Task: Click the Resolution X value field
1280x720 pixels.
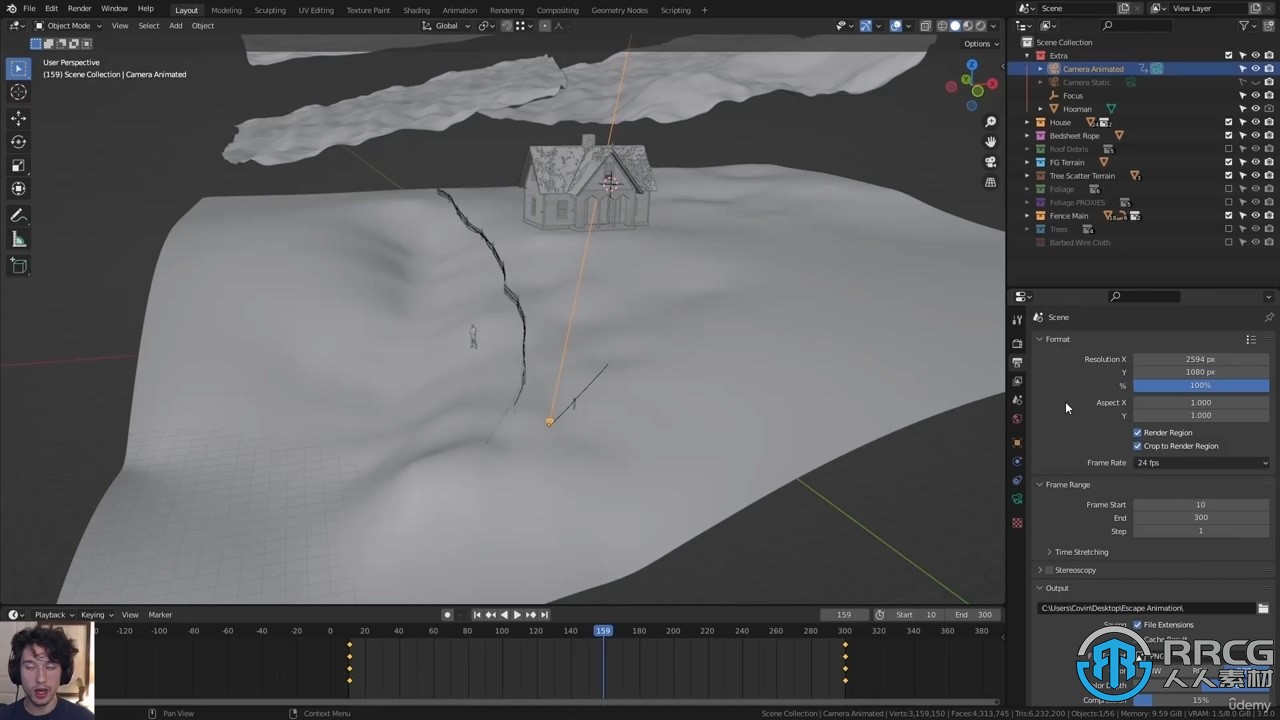Action: [x=1201, y=359]
